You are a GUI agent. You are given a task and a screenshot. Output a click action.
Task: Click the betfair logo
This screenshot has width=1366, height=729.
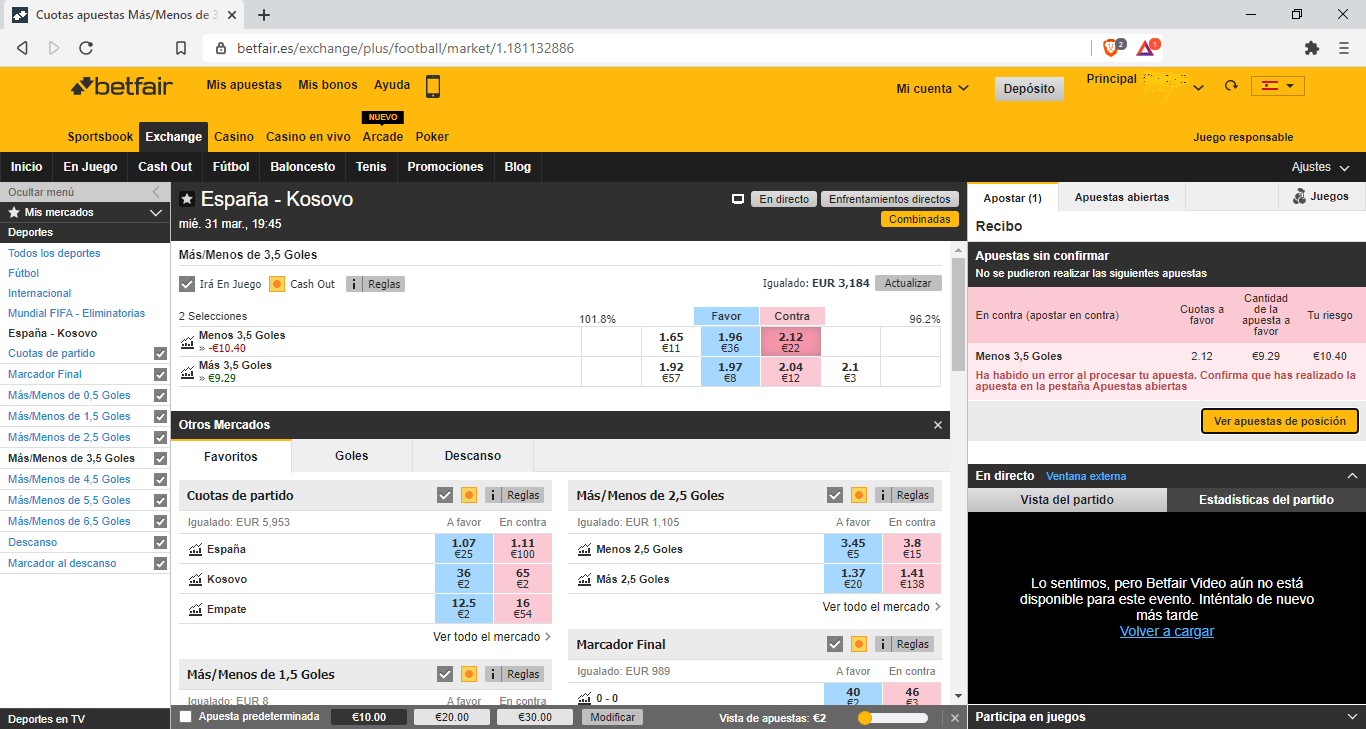[122, 86]
